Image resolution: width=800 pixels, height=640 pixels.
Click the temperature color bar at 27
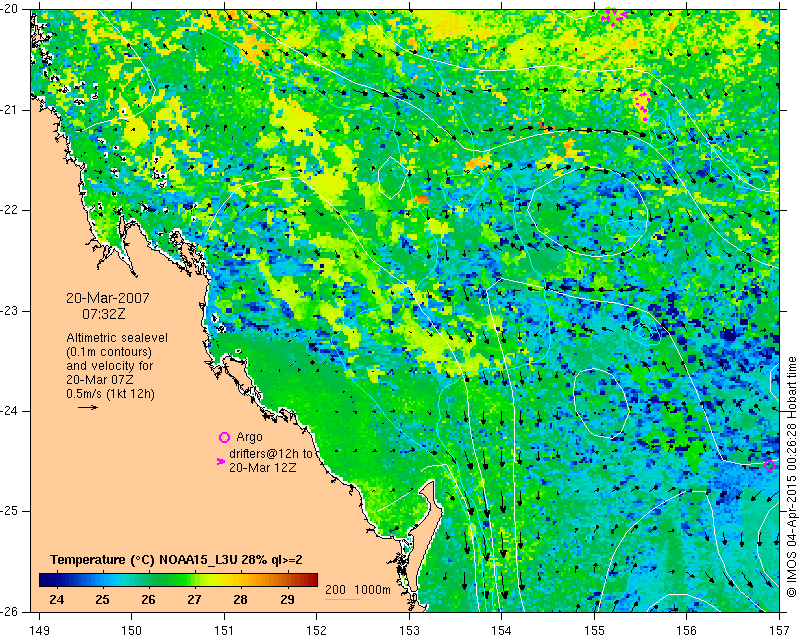(x=194, y=580)
